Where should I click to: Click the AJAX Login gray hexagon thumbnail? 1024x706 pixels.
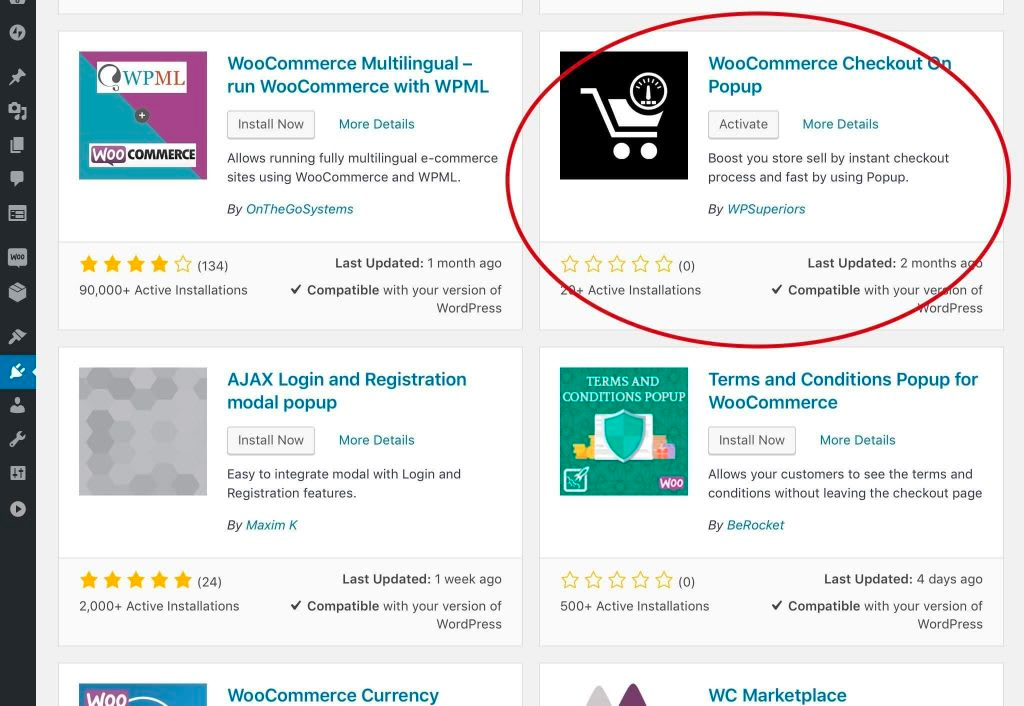(x=143, y=432)
